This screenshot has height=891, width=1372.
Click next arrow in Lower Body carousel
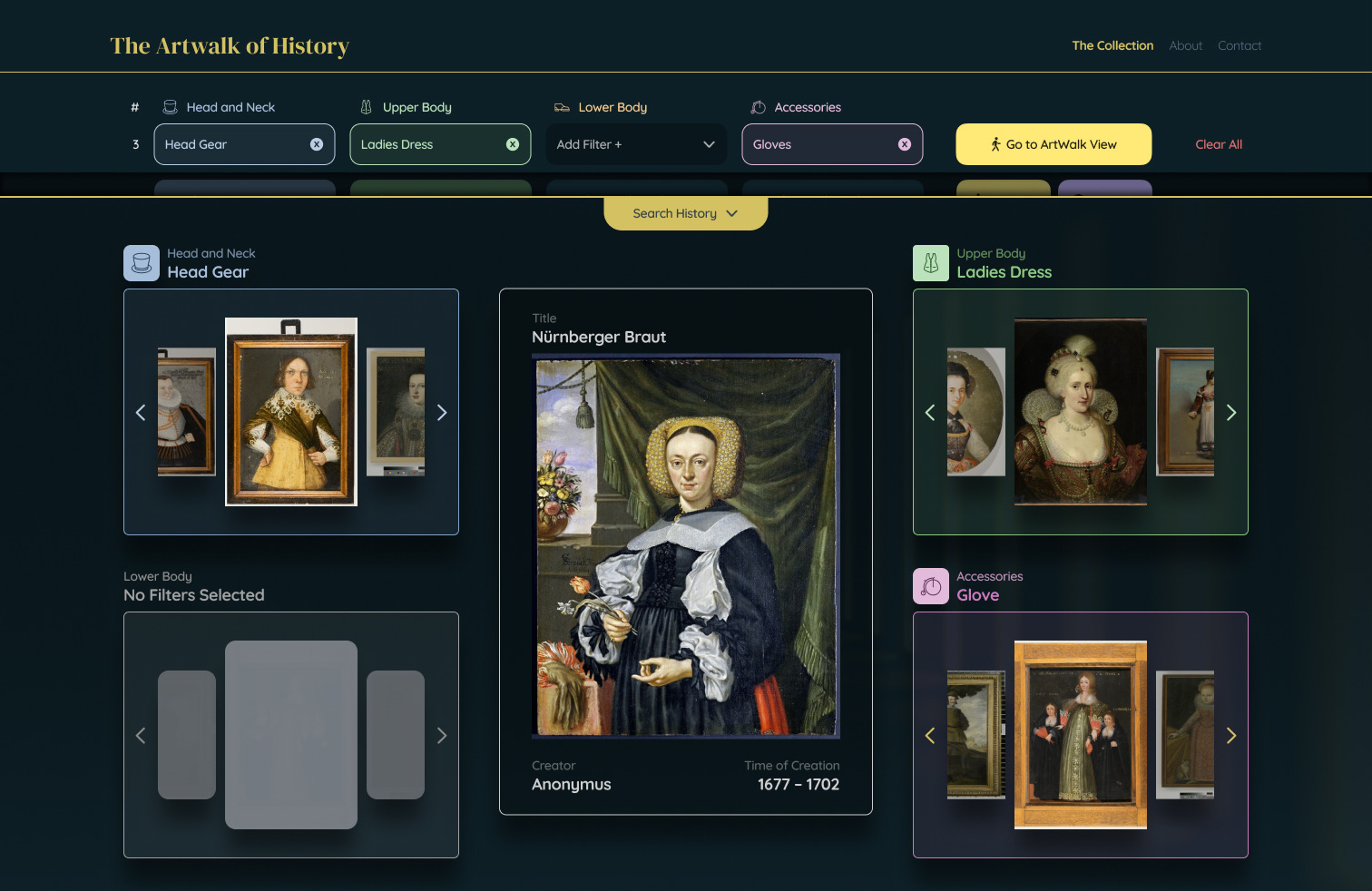[x=442, y=736]
